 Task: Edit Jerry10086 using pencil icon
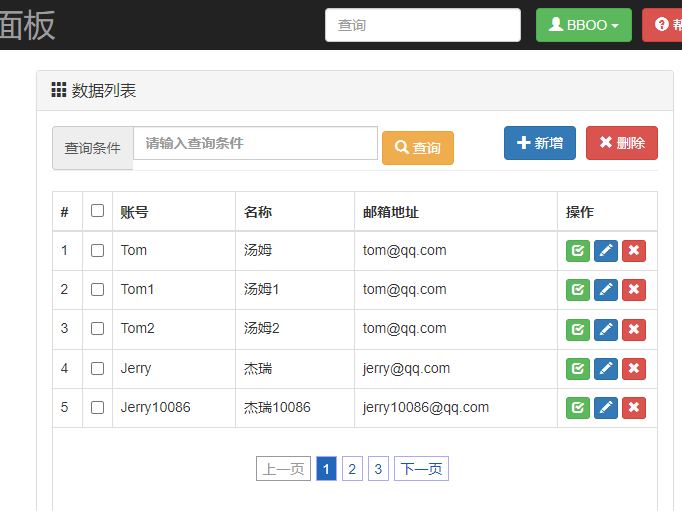point(606,407)
